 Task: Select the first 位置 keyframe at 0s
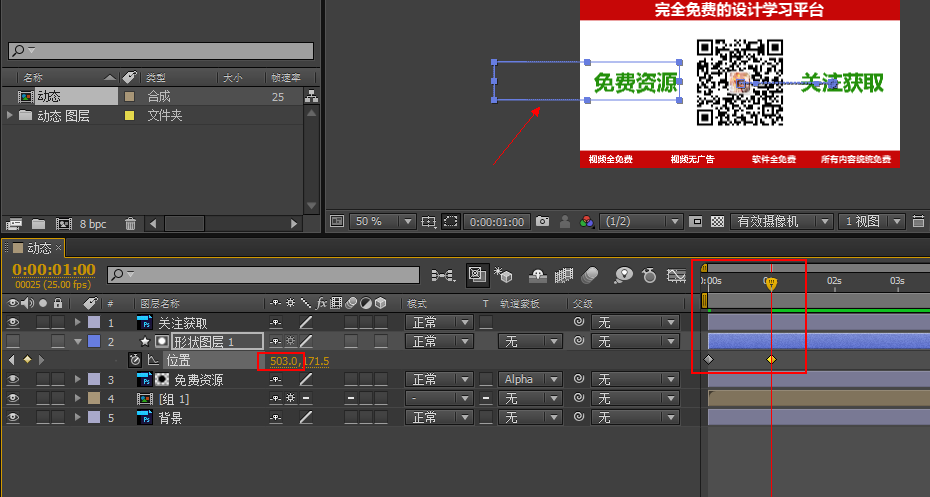[708, 359]
